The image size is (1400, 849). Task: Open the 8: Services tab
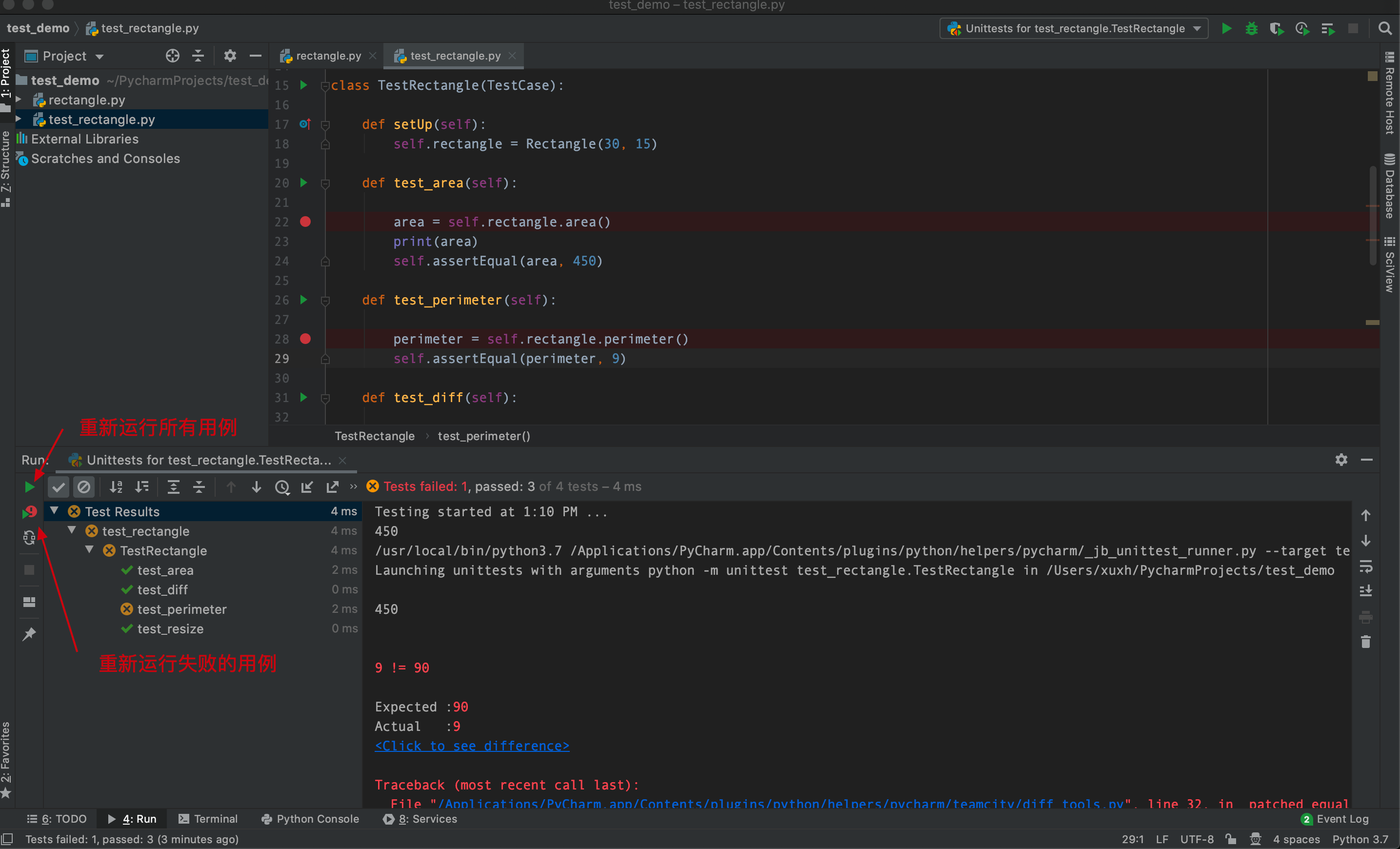click(x=420, y=819)
